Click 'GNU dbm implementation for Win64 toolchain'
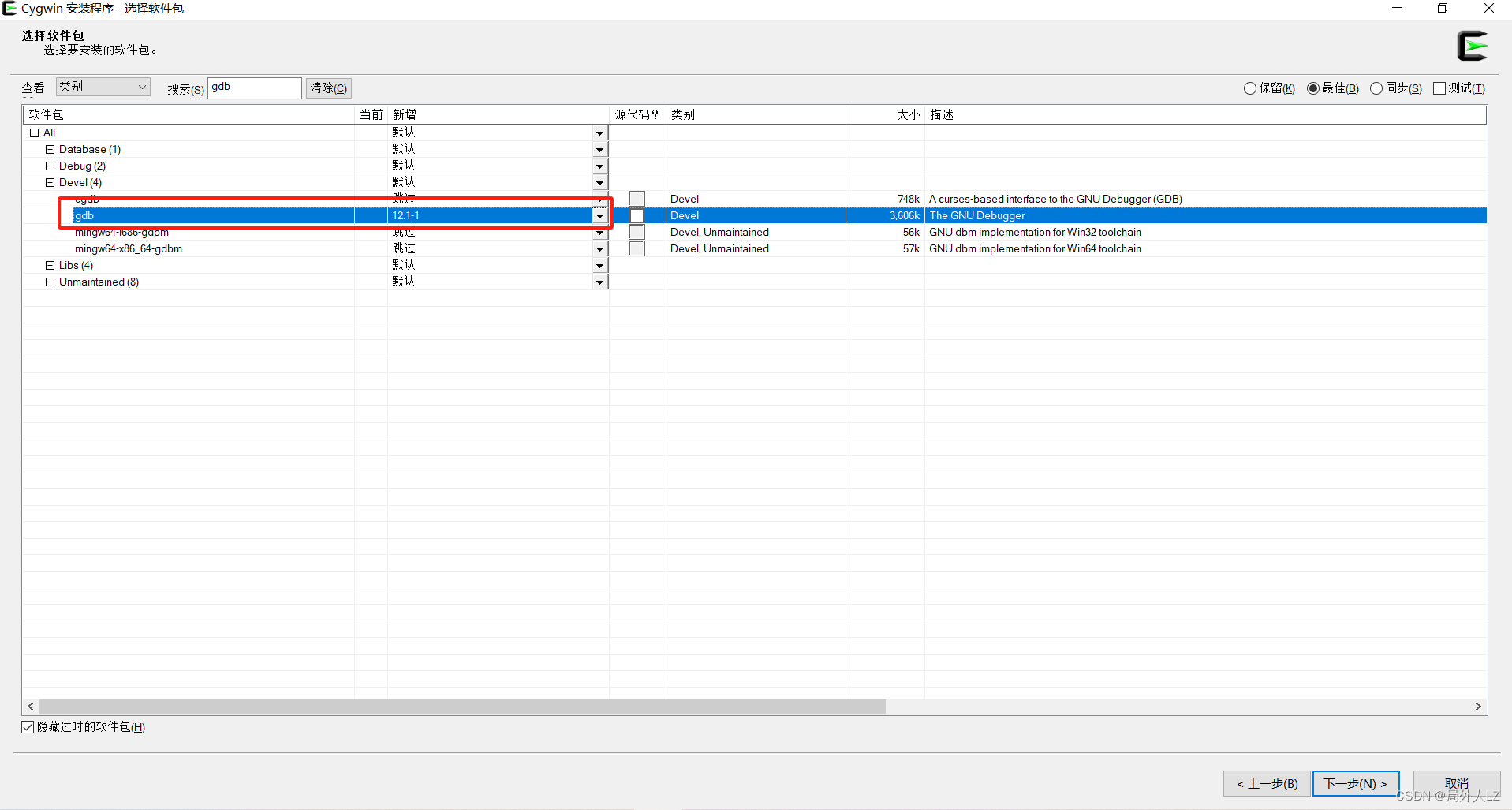This screenshot has width=1512, height=810. [1035, 248]
